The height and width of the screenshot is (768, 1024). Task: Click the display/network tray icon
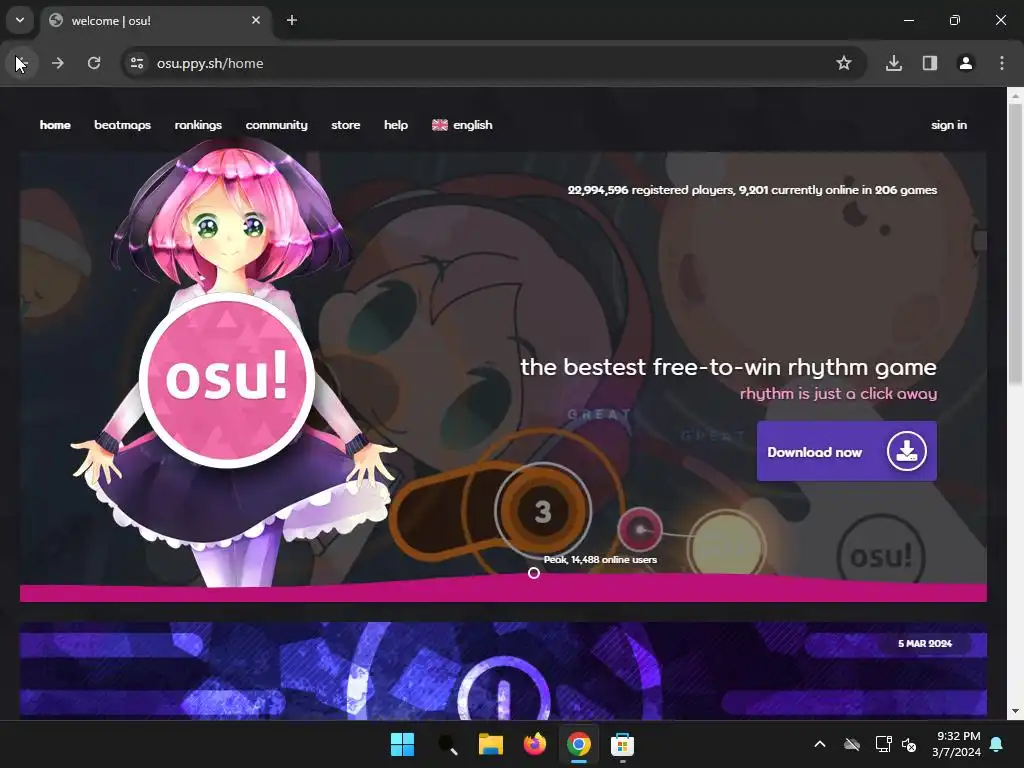(884, 744)
